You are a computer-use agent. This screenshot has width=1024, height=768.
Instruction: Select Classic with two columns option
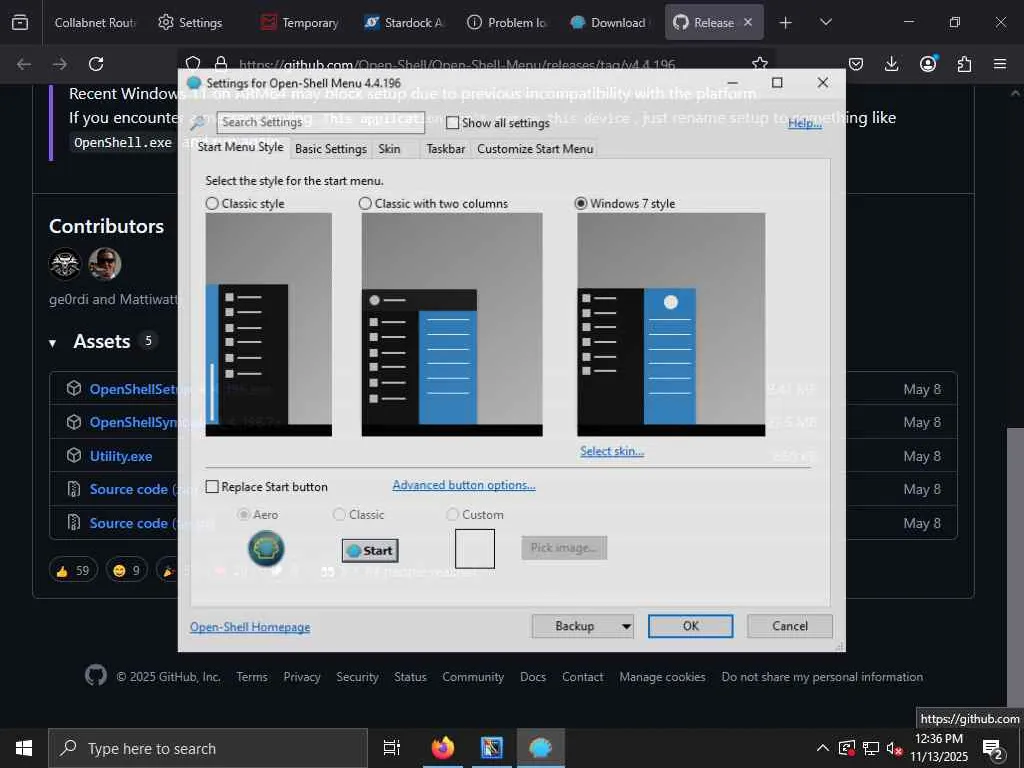366,204
